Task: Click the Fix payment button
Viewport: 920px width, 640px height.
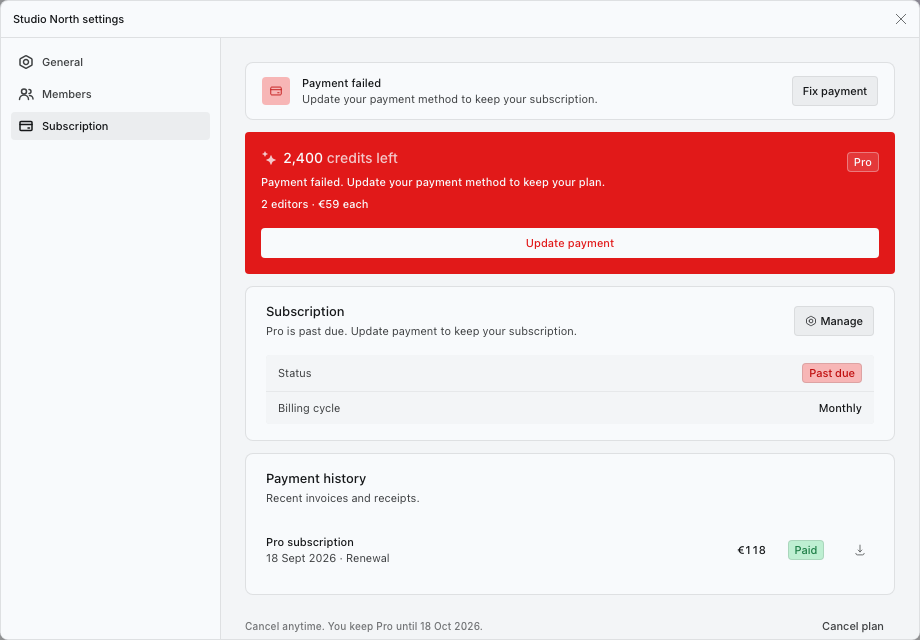Action: coord(834,91)
